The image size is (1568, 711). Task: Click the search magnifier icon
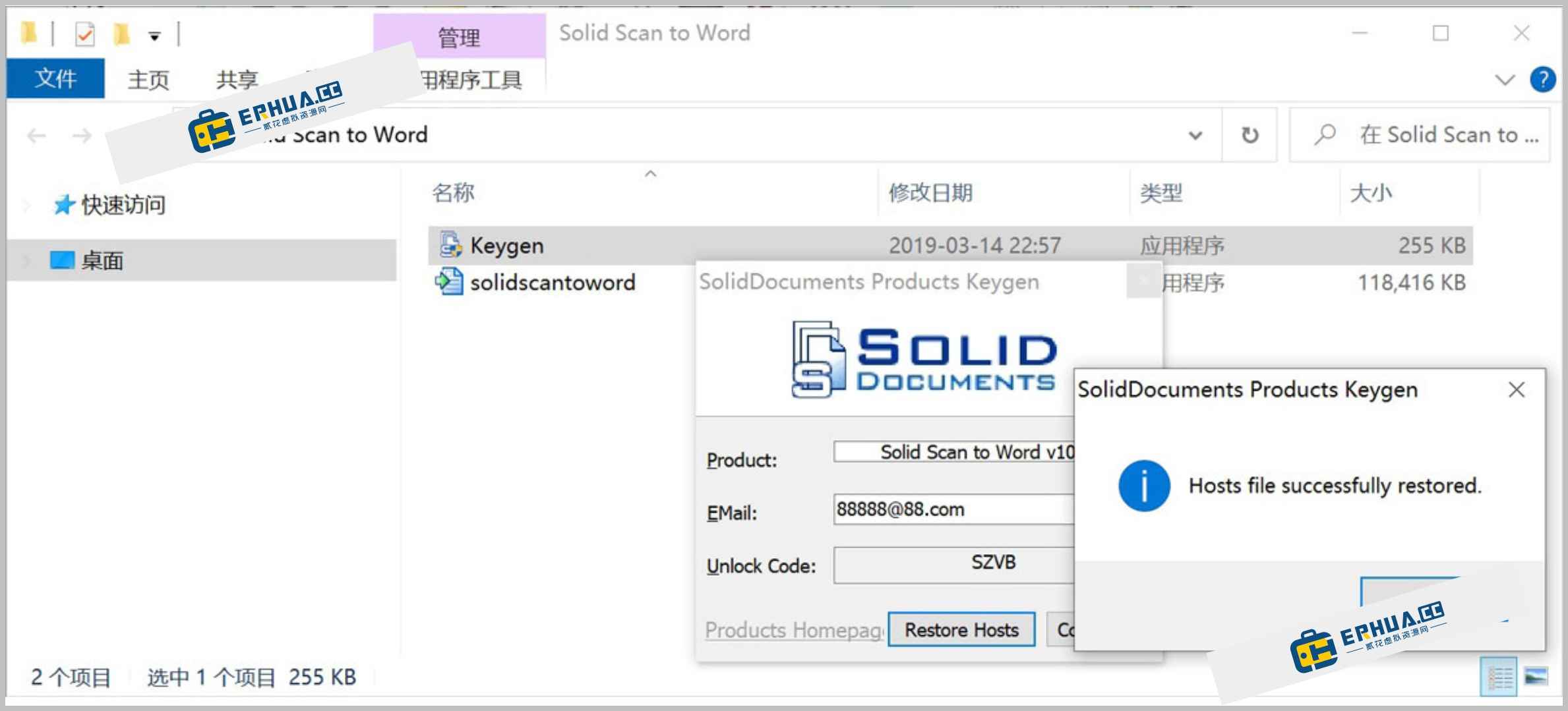click(x=1324, y=135)
